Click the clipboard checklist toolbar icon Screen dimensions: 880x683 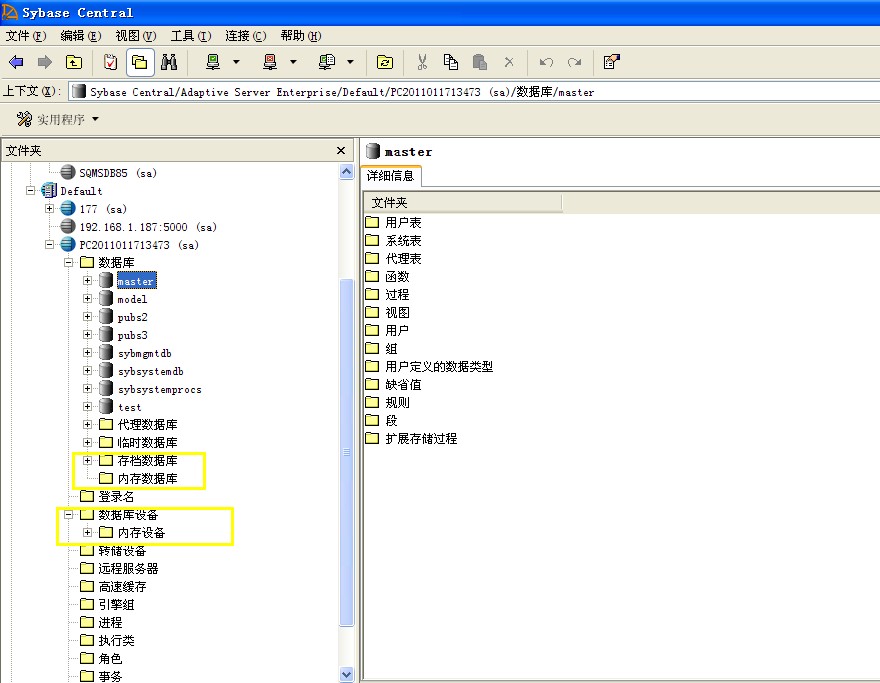(111, 62)
